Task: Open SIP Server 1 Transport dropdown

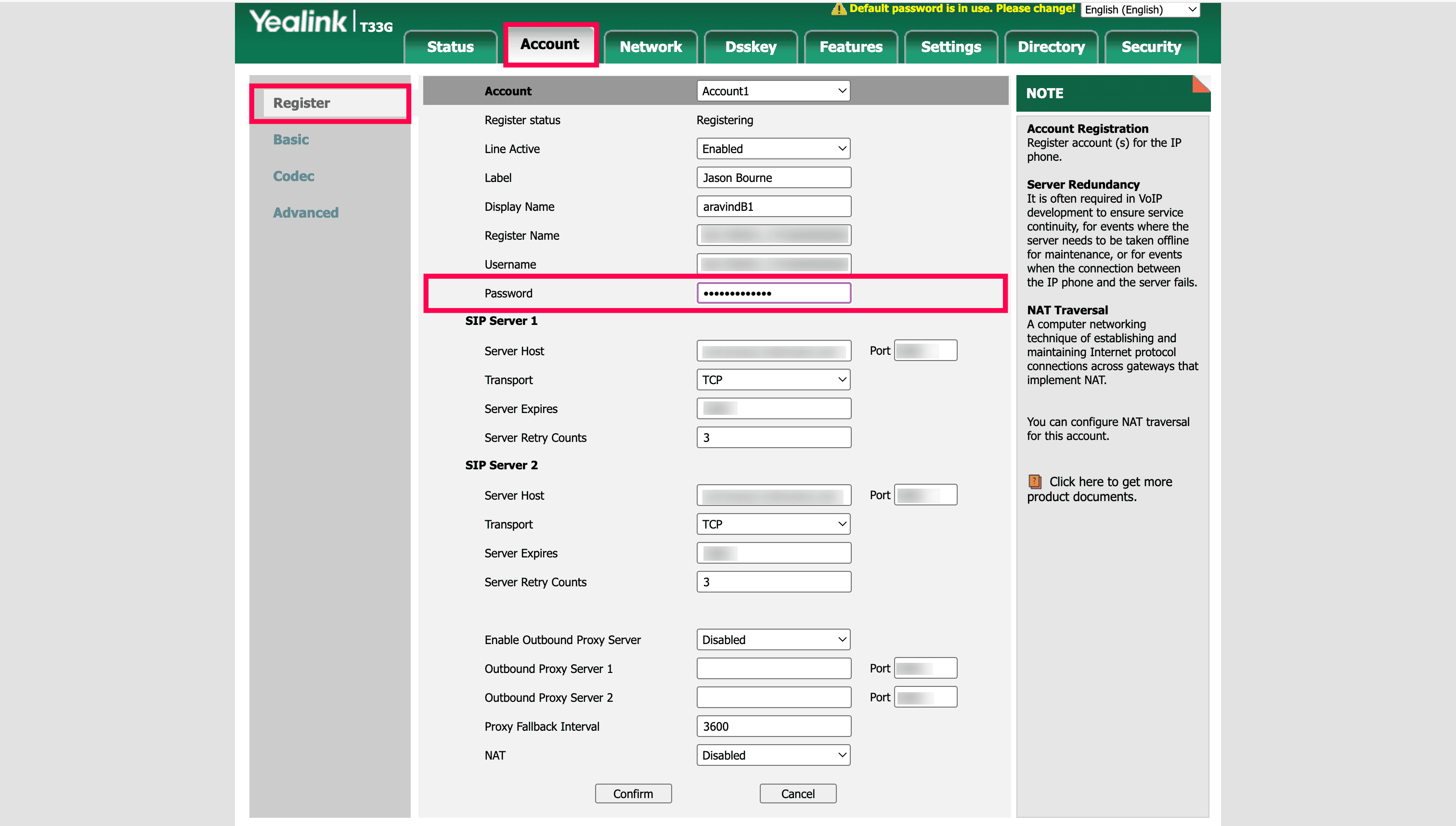Action: (773, 379)
